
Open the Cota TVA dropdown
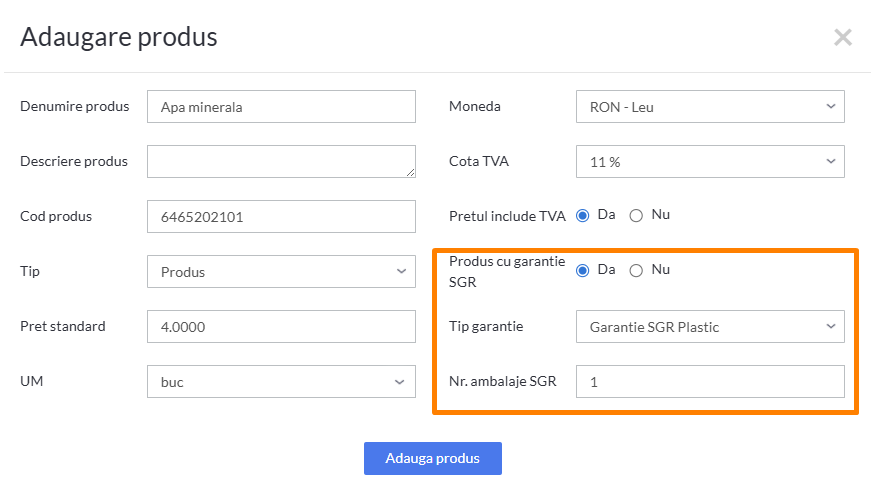[710, 162]
